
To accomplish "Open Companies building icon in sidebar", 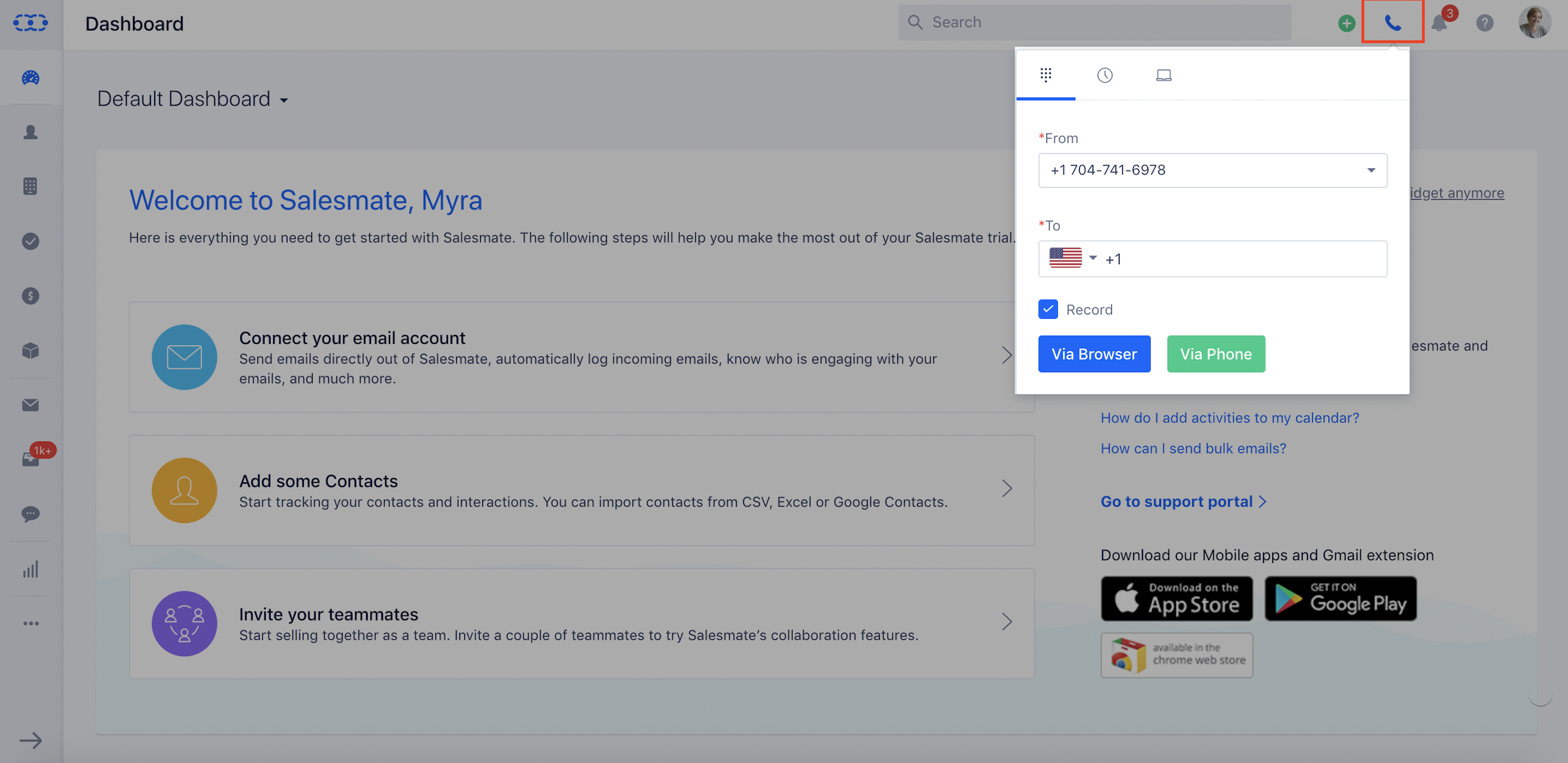I will (31, 186).
